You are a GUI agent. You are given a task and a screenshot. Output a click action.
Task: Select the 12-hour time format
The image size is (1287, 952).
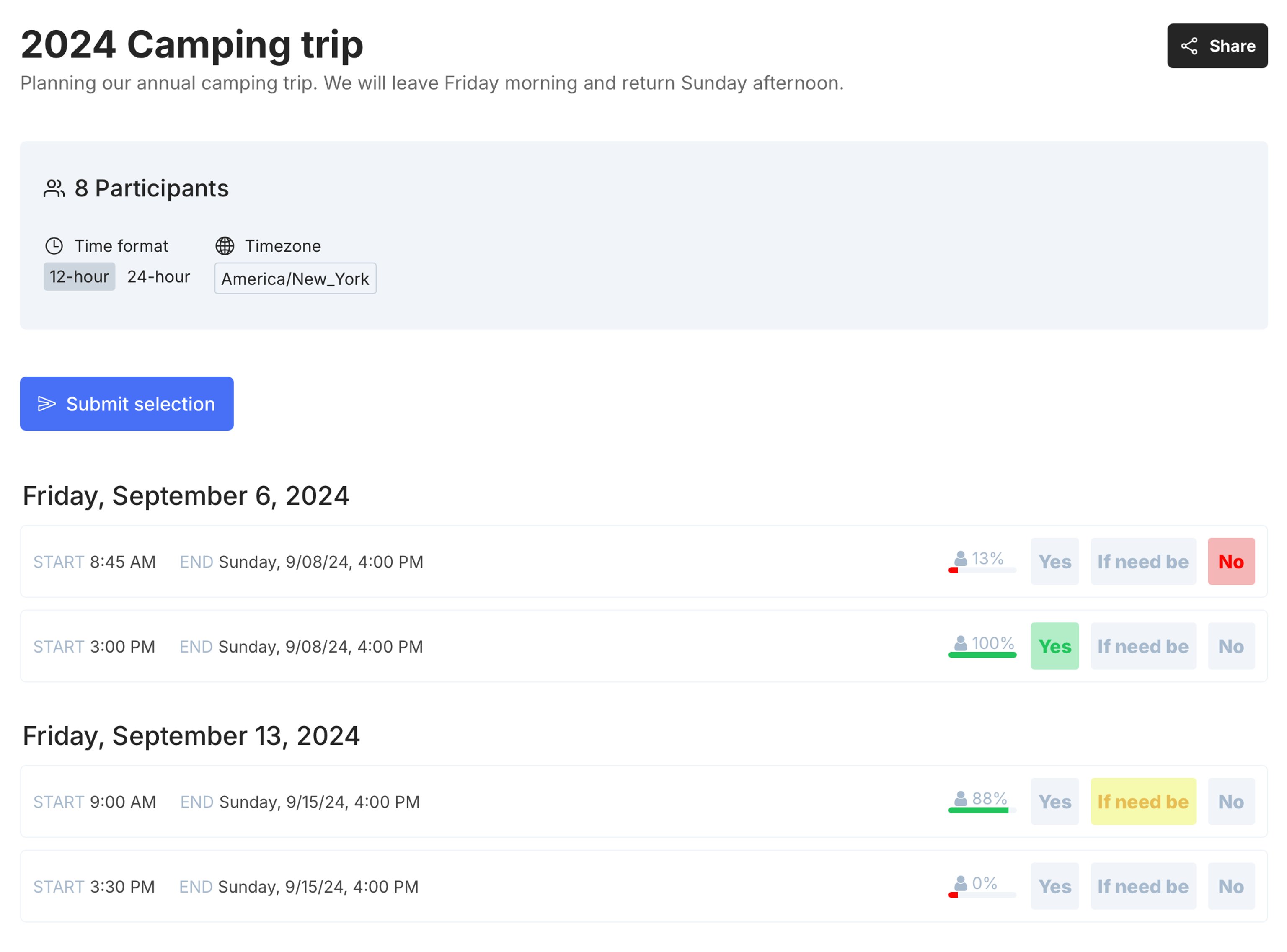(79, 276)
